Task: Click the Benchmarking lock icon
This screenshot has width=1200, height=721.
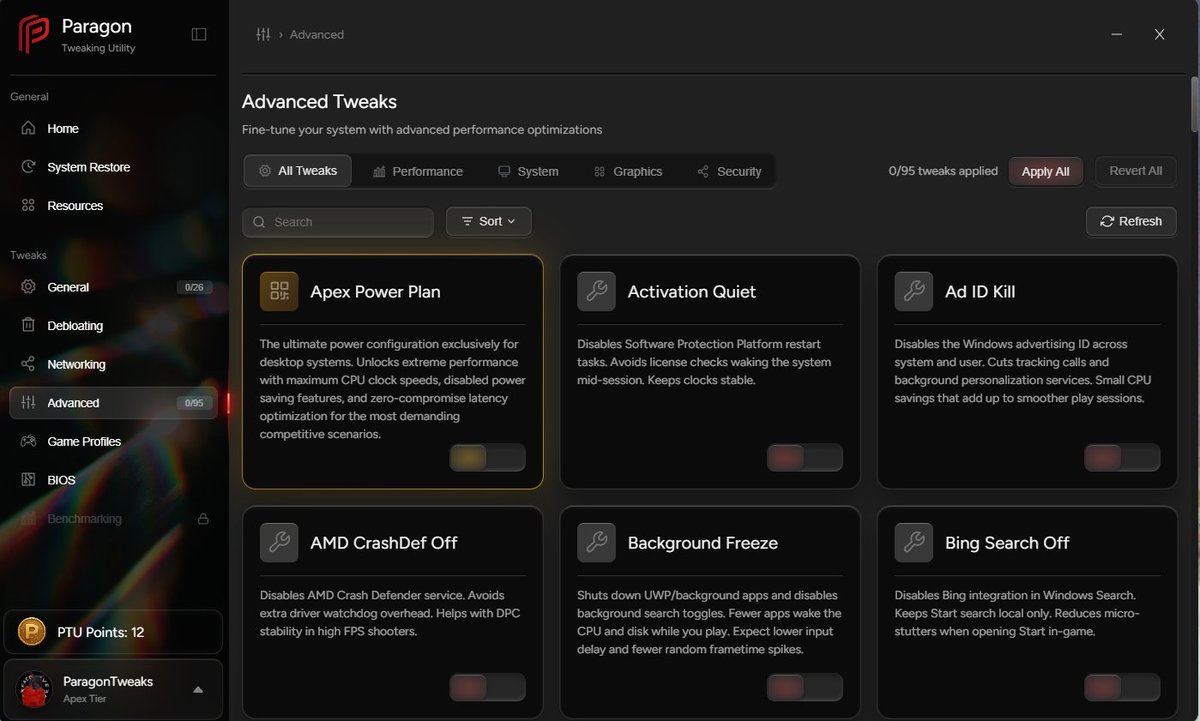Action: [203, 519]
